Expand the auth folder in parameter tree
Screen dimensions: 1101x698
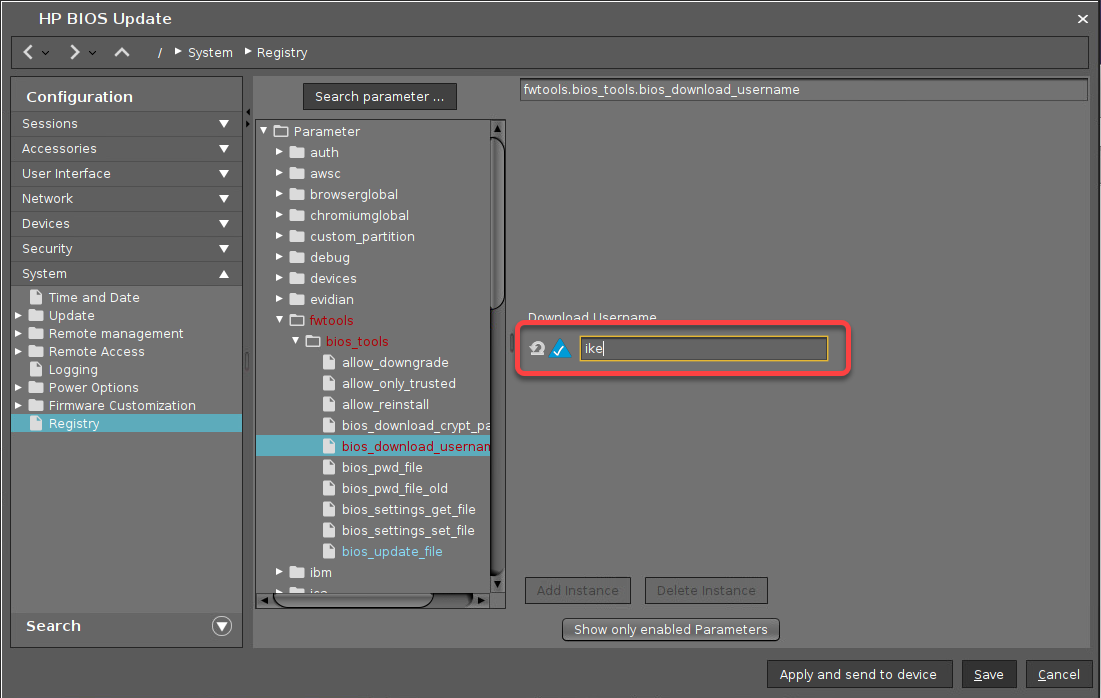tap(280, 152)
